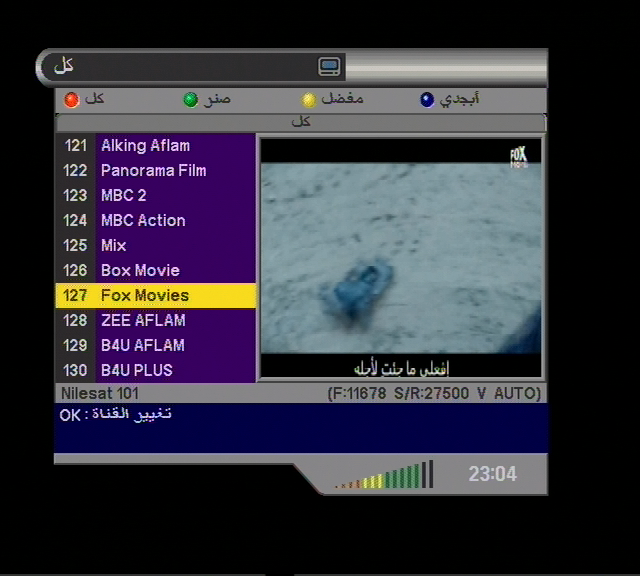Click the Arabic subtitle in preview
The width and height of the screenshot is (640, 576).
coord(401,369)
